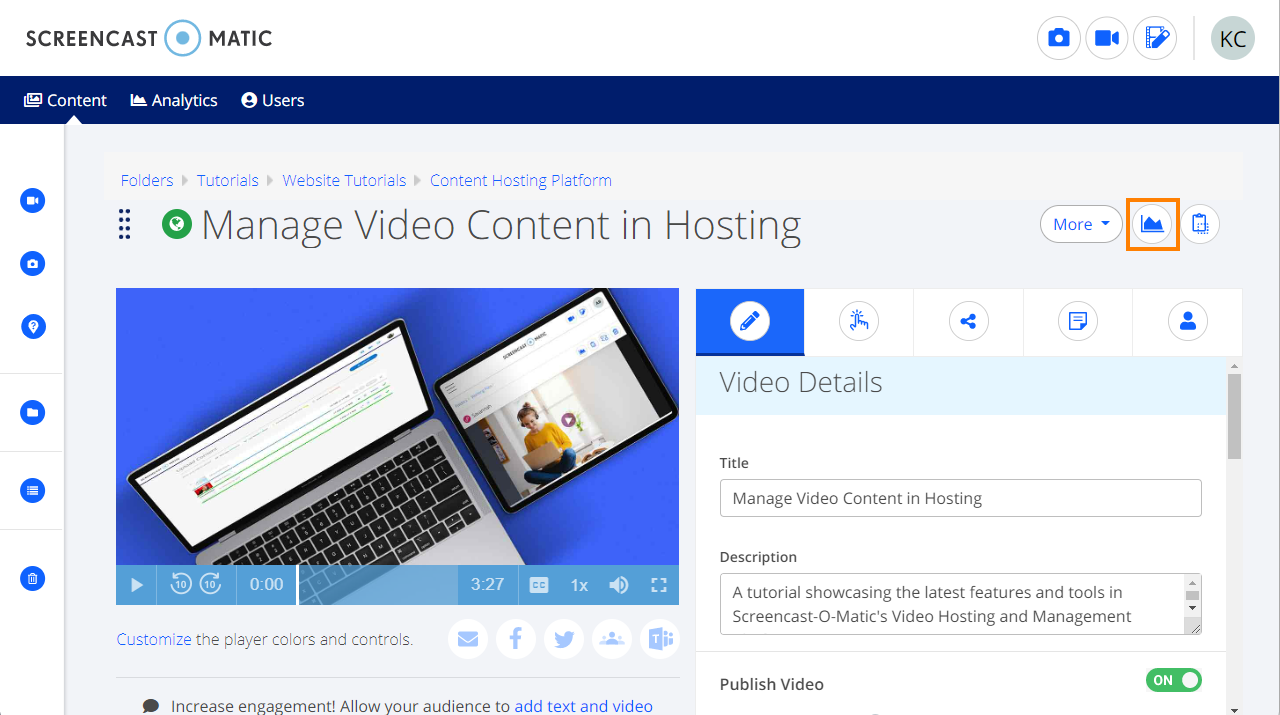Click the green globe public status icon
The width and height of the screenshot is (1280, 715).
[x=176, y=224]
